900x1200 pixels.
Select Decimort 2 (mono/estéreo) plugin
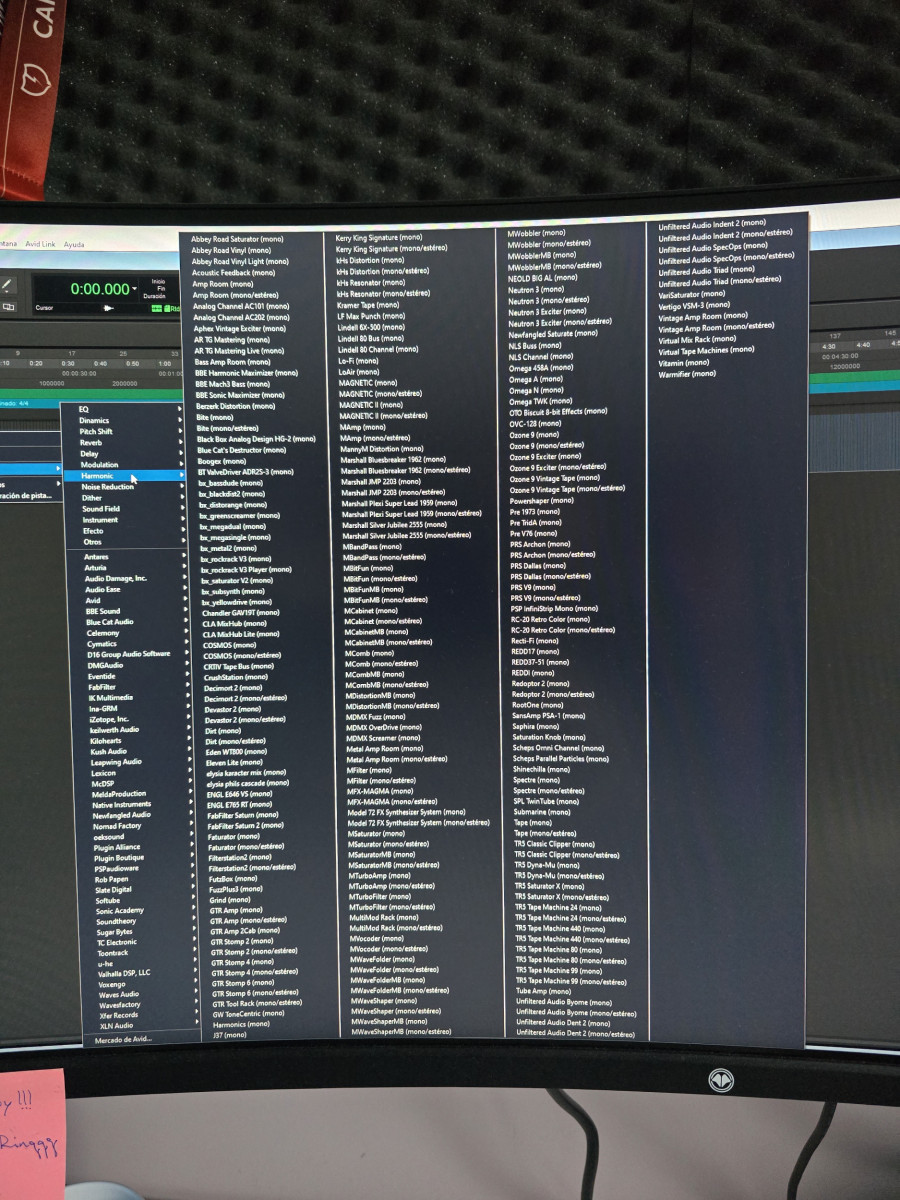[245, 698]
